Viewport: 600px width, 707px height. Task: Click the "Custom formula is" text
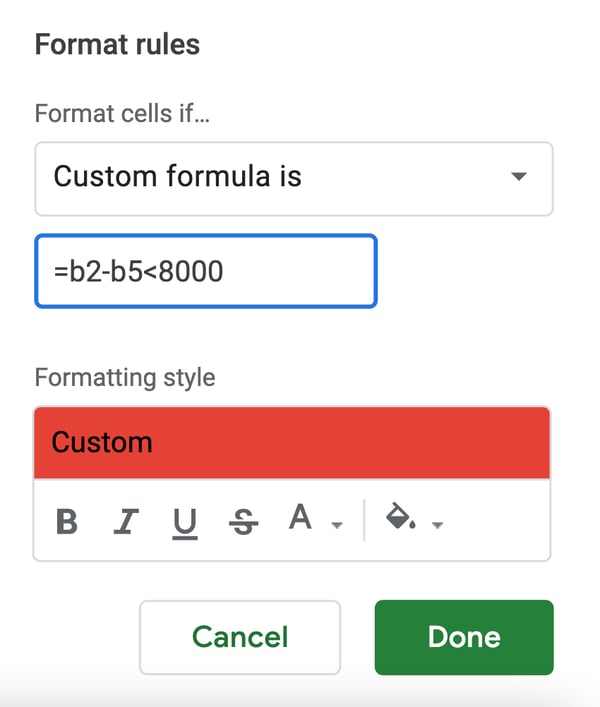click(177, 177)
